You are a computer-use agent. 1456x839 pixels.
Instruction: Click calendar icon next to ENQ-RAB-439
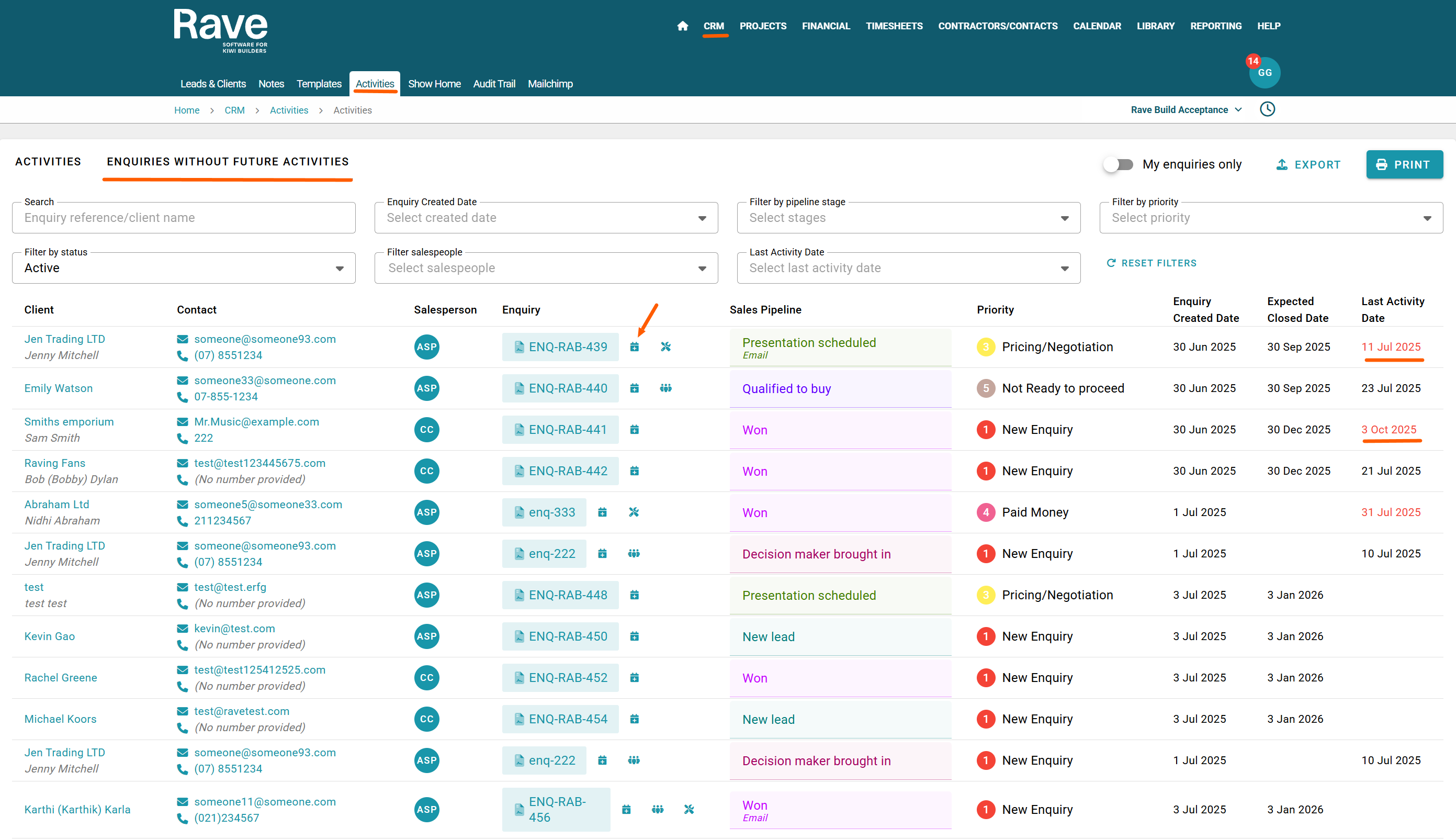[634, 347]
